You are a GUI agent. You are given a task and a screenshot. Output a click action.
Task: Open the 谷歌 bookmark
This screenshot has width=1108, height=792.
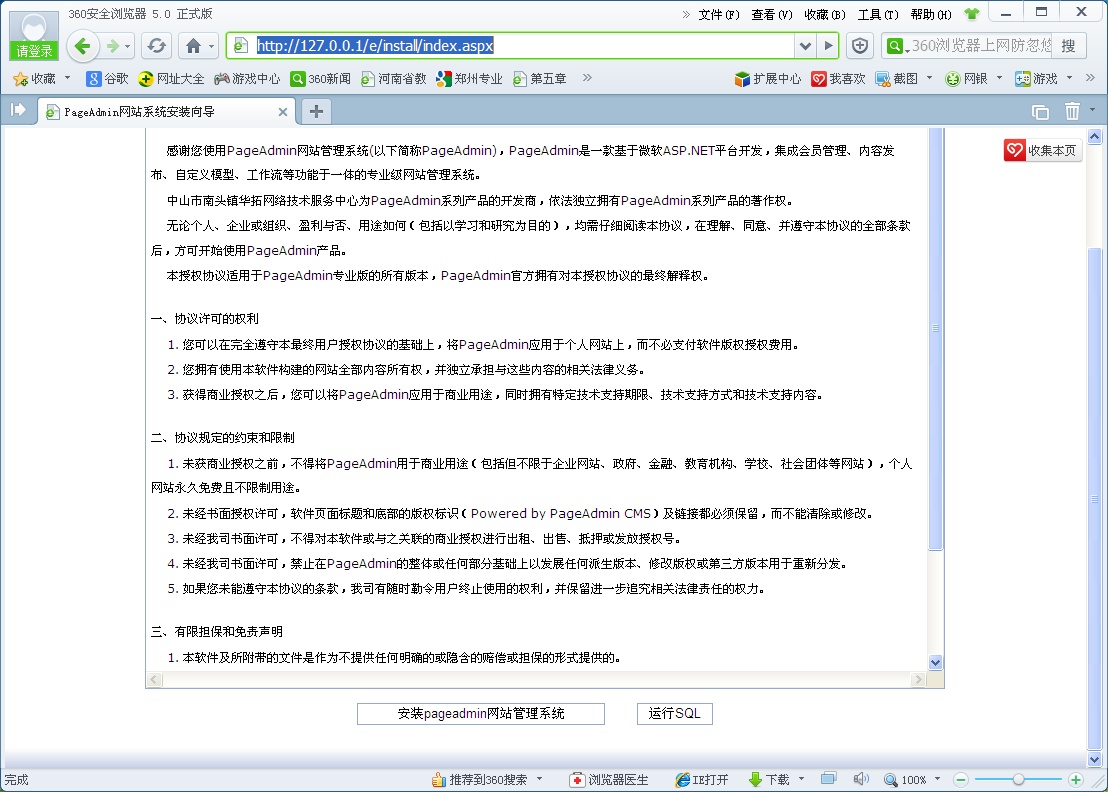pos(107,78)
